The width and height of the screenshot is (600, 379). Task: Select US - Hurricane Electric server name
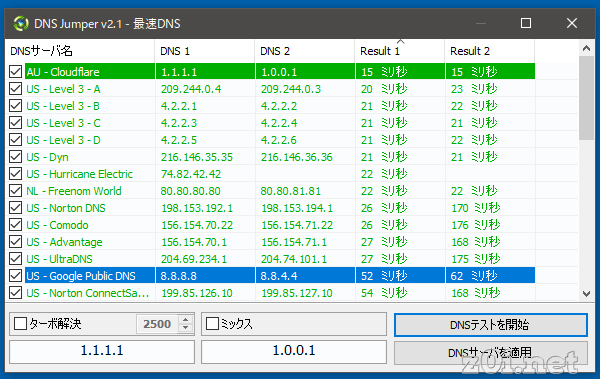79,174
